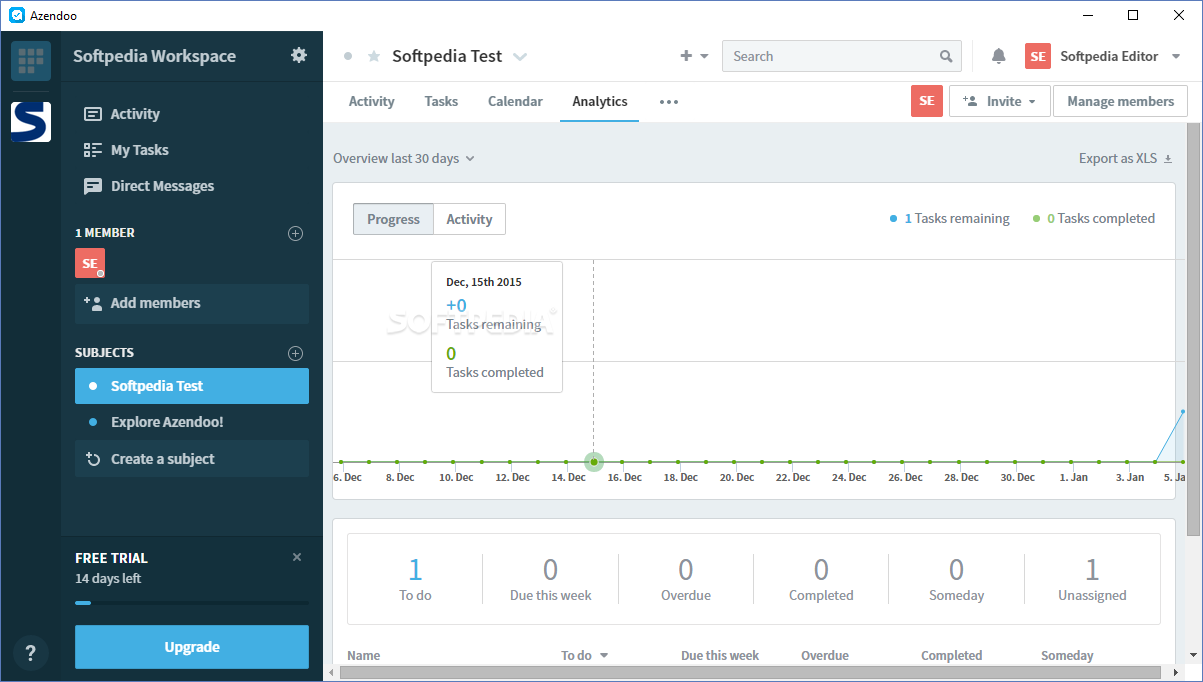Select the Softpedia workspace logo

click(31, 121)
